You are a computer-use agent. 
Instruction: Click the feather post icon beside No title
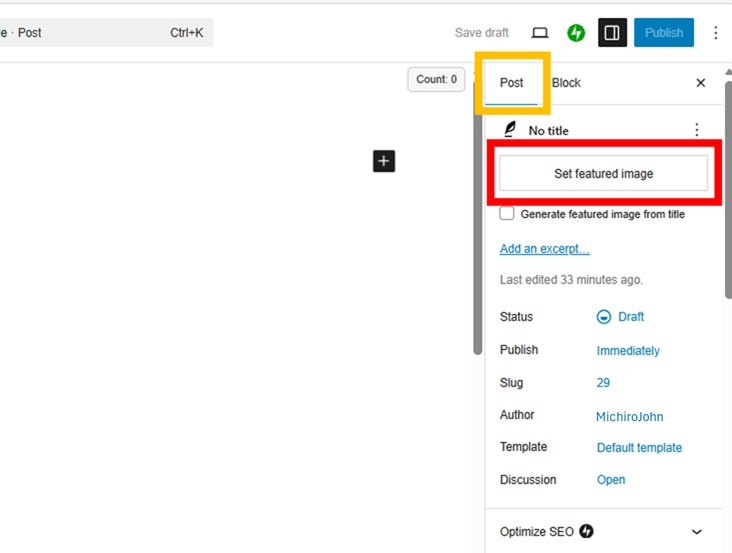(510, 130)
